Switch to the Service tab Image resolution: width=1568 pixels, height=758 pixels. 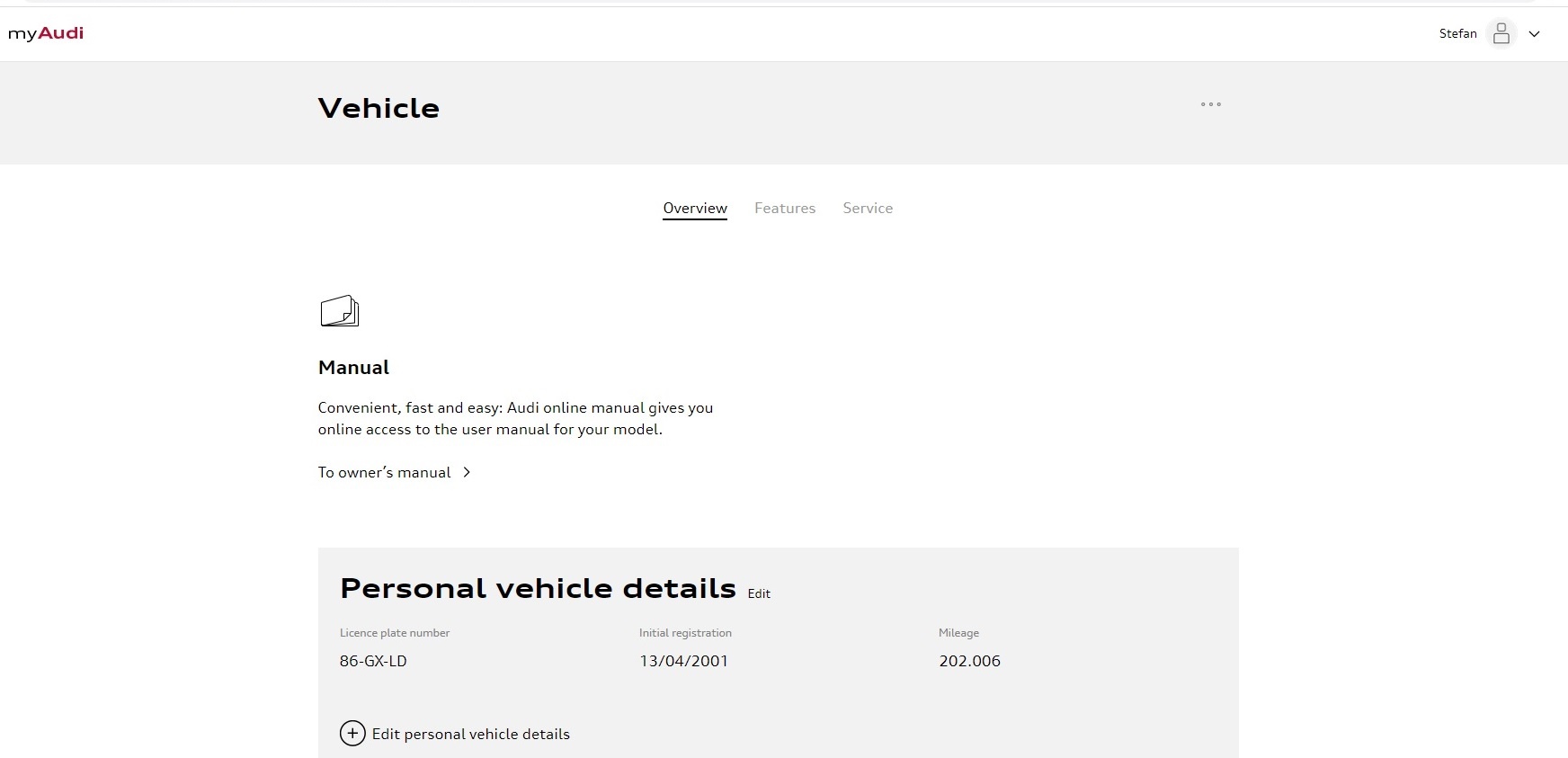click(x=868, y=208)
